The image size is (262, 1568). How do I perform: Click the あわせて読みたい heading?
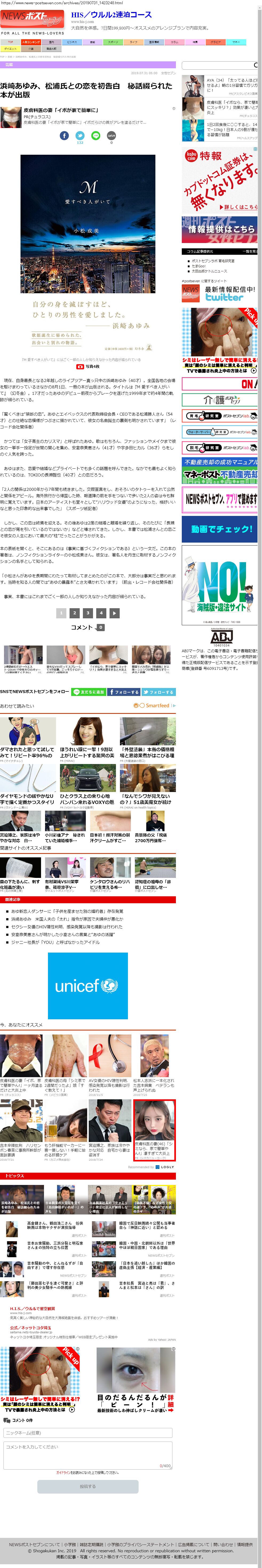click(x=17, y=706)
